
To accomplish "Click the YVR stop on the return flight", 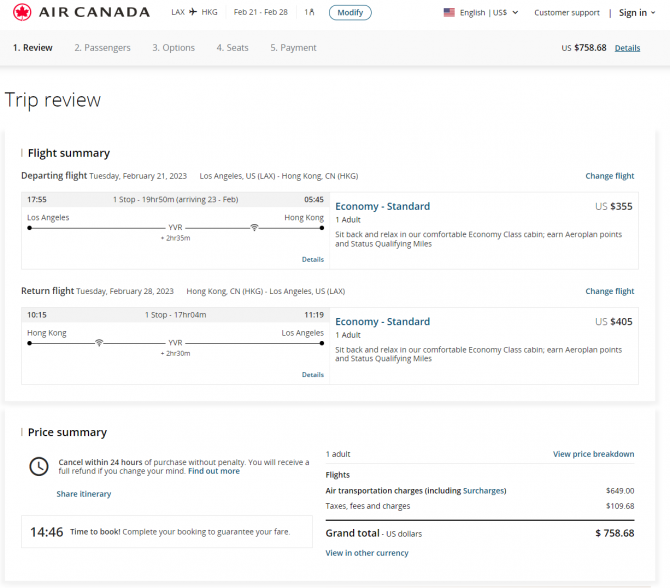I will coord(175,343).
